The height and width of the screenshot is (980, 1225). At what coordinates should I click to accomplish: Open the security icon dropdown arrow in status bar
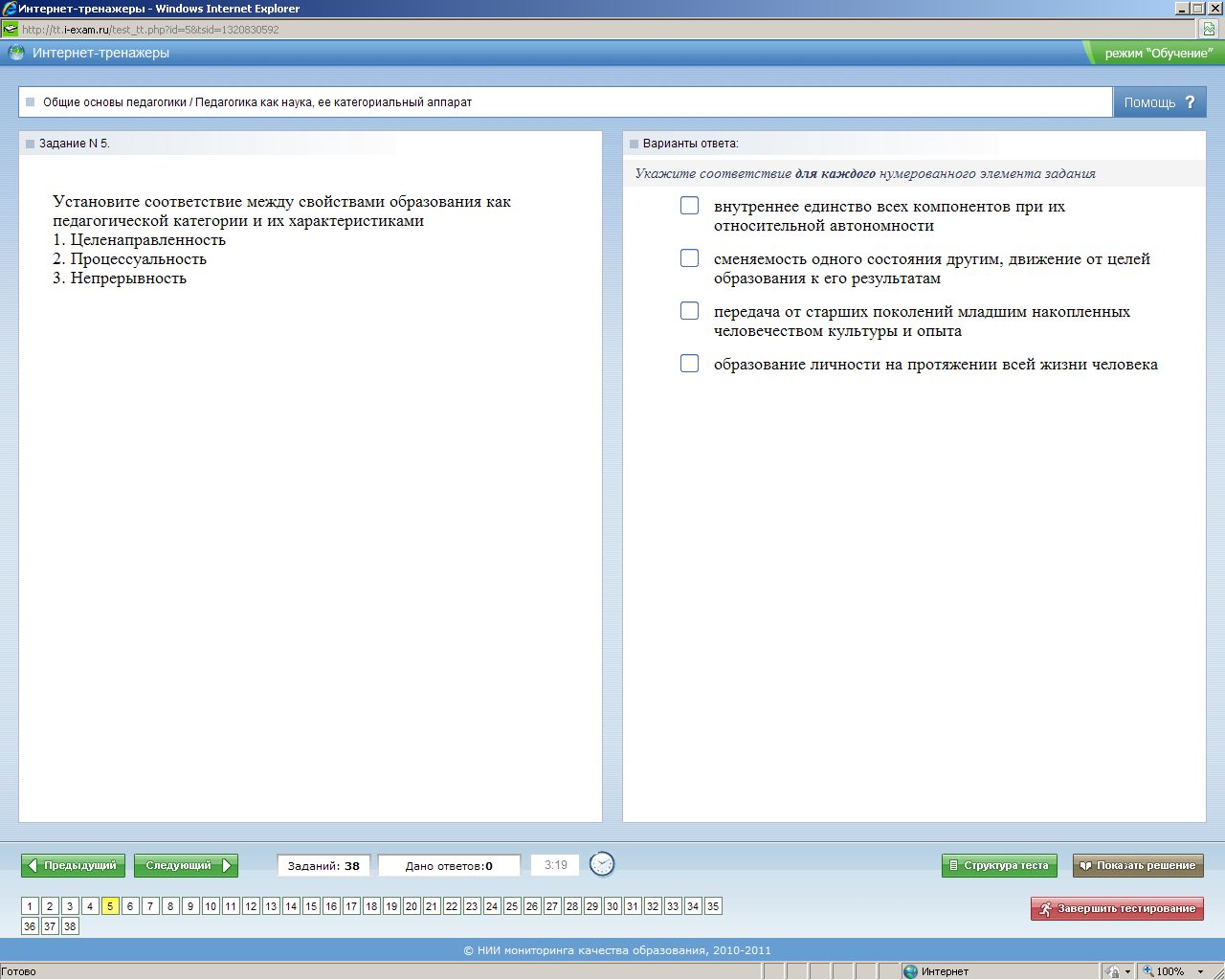point(1127,971)
